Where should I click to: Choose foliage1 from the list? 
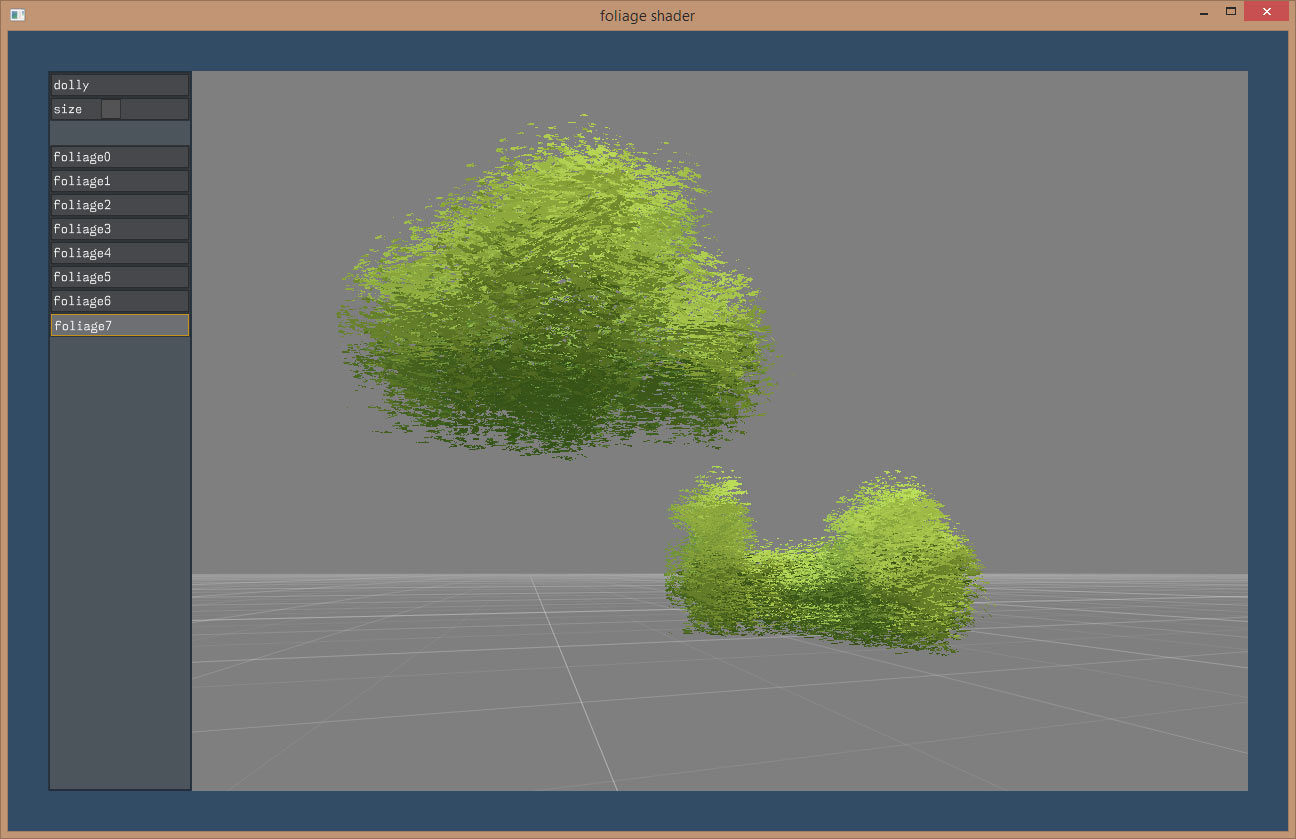[x=120, y=181]
